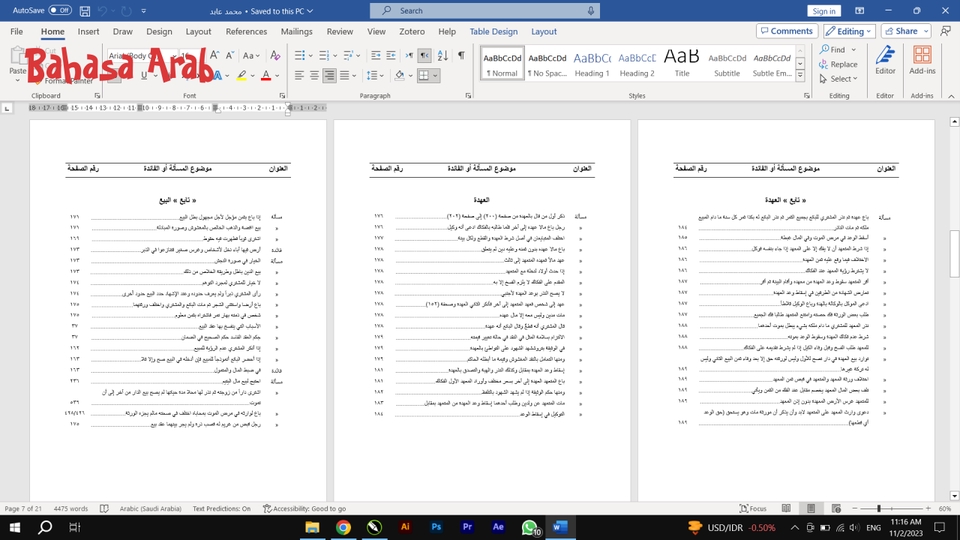Open the Add-ins panel
The image size is (960, 540).
pyautogui.click(x=922, y=61)
